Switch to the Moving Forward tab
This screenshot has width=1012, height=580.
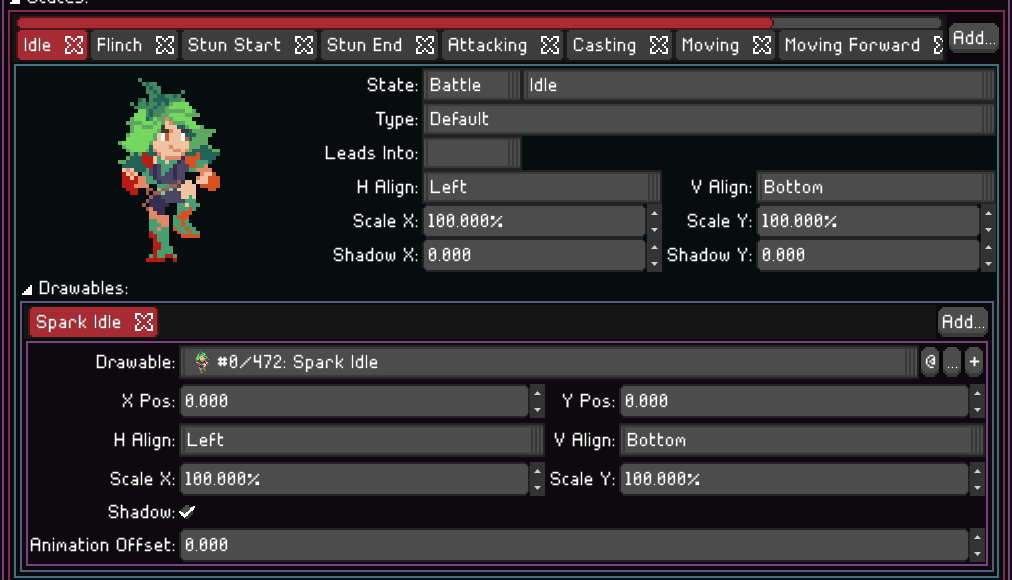pyautogui.click(x=851, y=45)
